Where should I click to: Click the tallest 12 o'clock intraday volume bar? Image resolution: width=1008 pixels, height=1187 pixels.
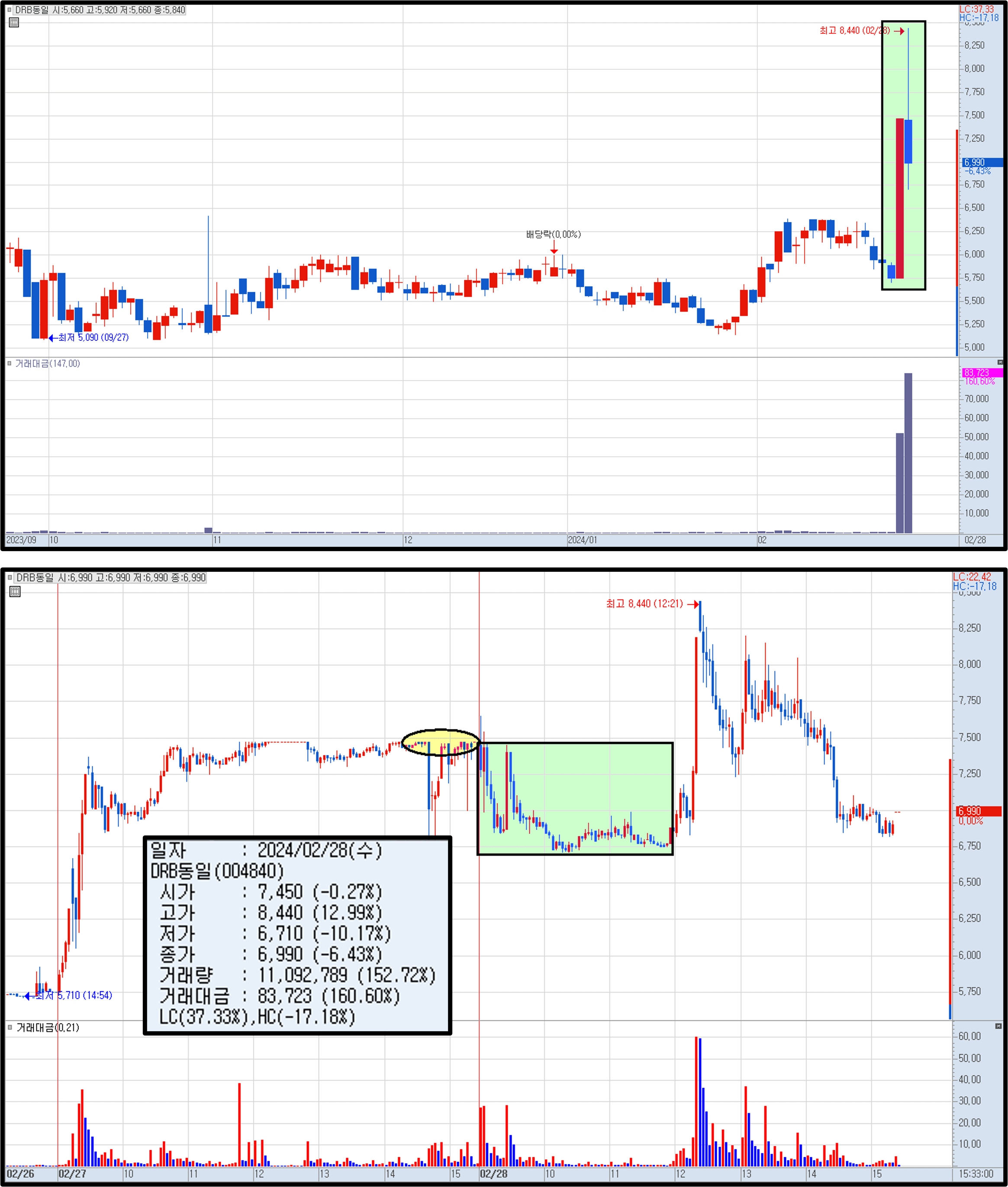click(696, 1101)
